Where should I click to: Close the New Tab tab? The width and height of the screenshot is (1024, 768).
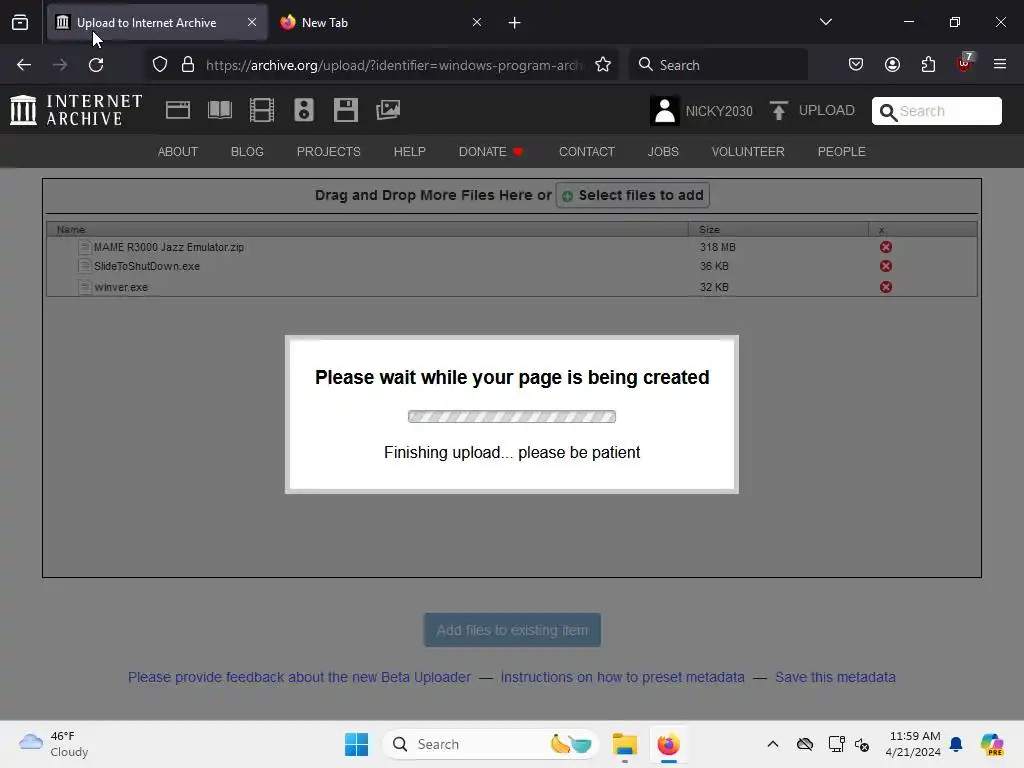[x=477, y=22]
